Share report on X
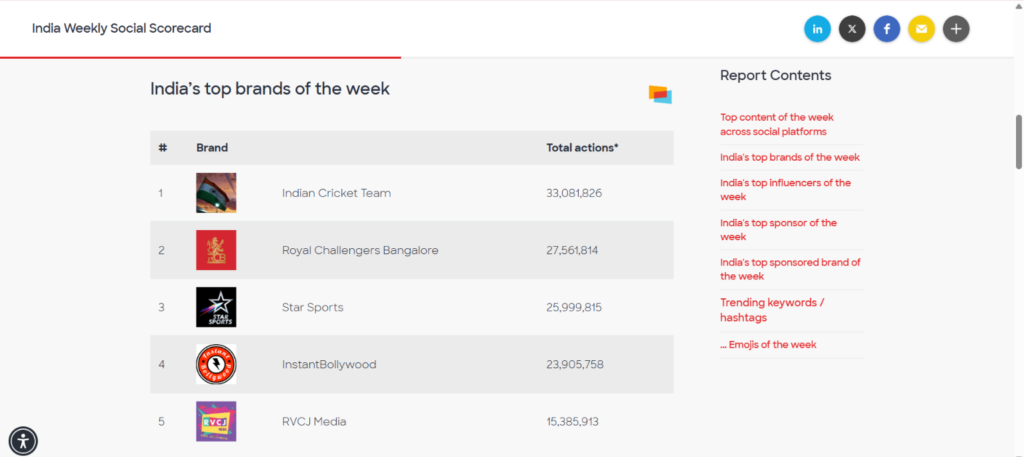Image resolution: width=1024 pixels, height=457 pixels. coord(852,29)
